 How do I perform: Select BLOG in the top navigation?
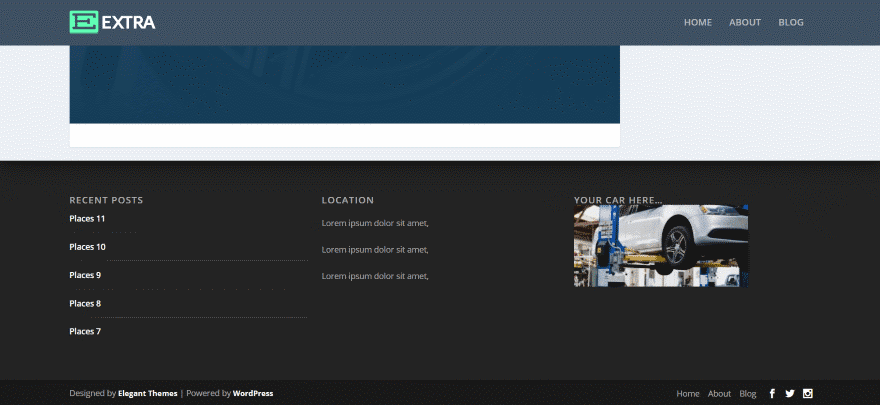pyautogui.click(x=791, y=23)
